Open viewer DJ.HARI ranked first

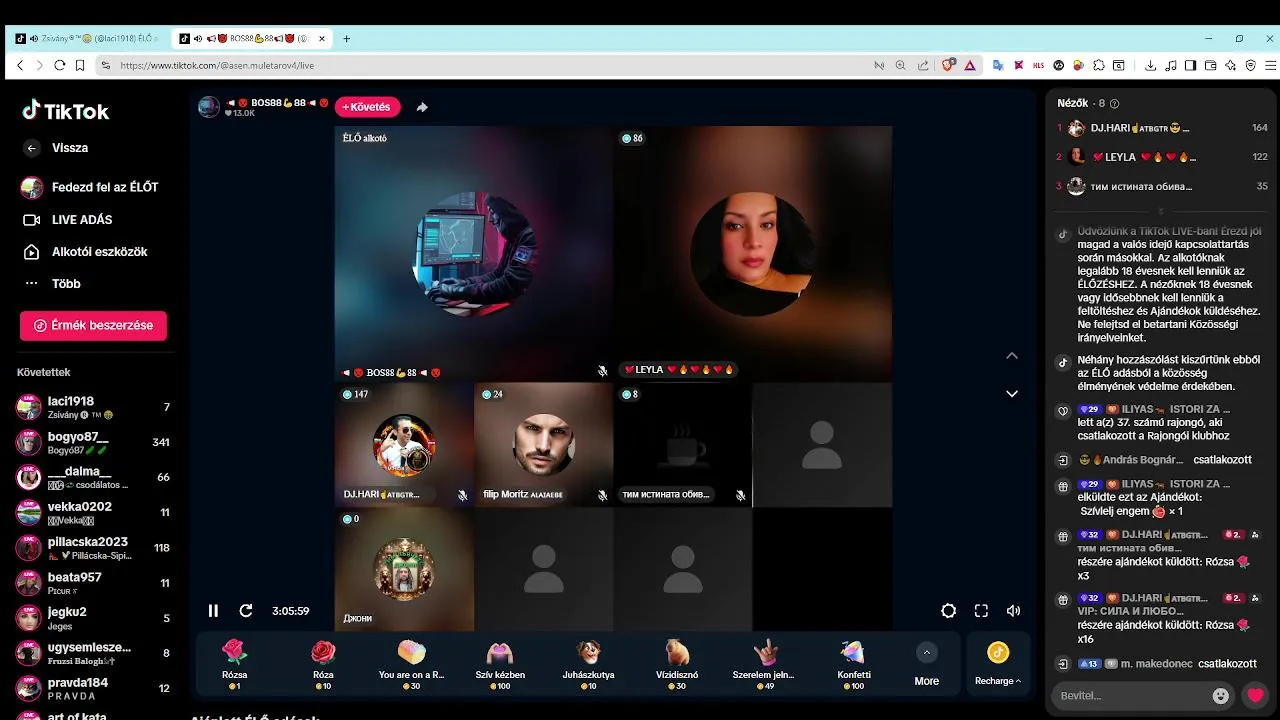pos(1161,128)
